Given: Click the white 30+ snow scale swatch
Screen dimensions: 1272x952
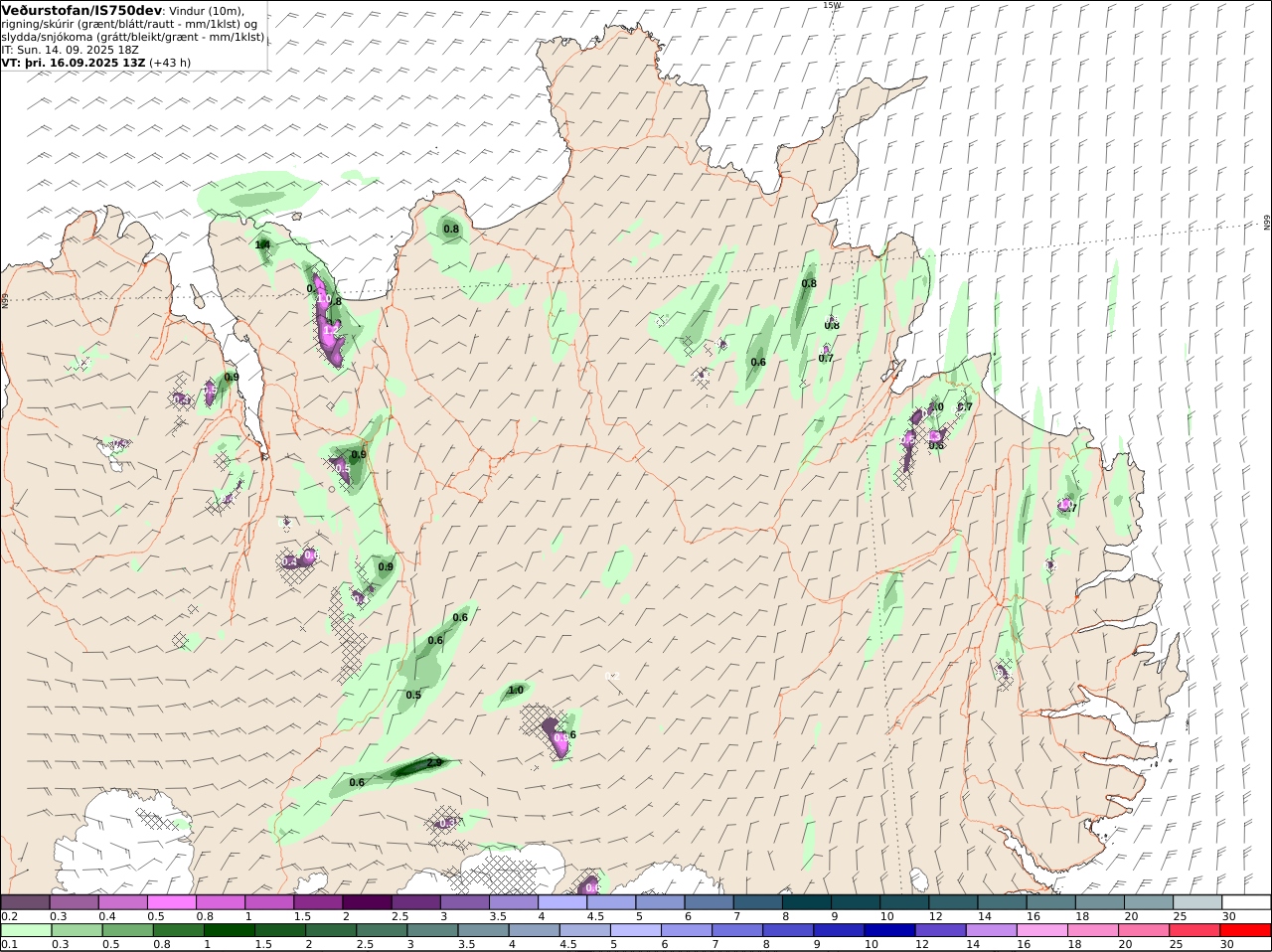Looking at the screenshot, I should click(1247, 902).
